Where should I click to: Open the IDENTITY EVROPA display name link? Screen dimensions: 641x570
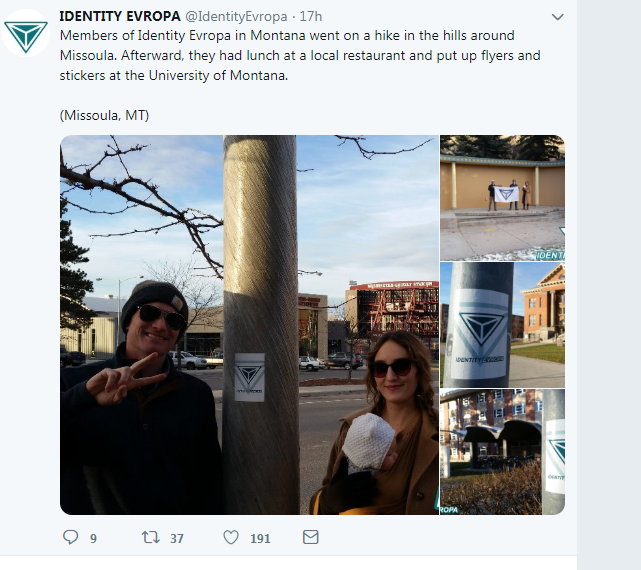pyautogui.click(x=120, y=16)
